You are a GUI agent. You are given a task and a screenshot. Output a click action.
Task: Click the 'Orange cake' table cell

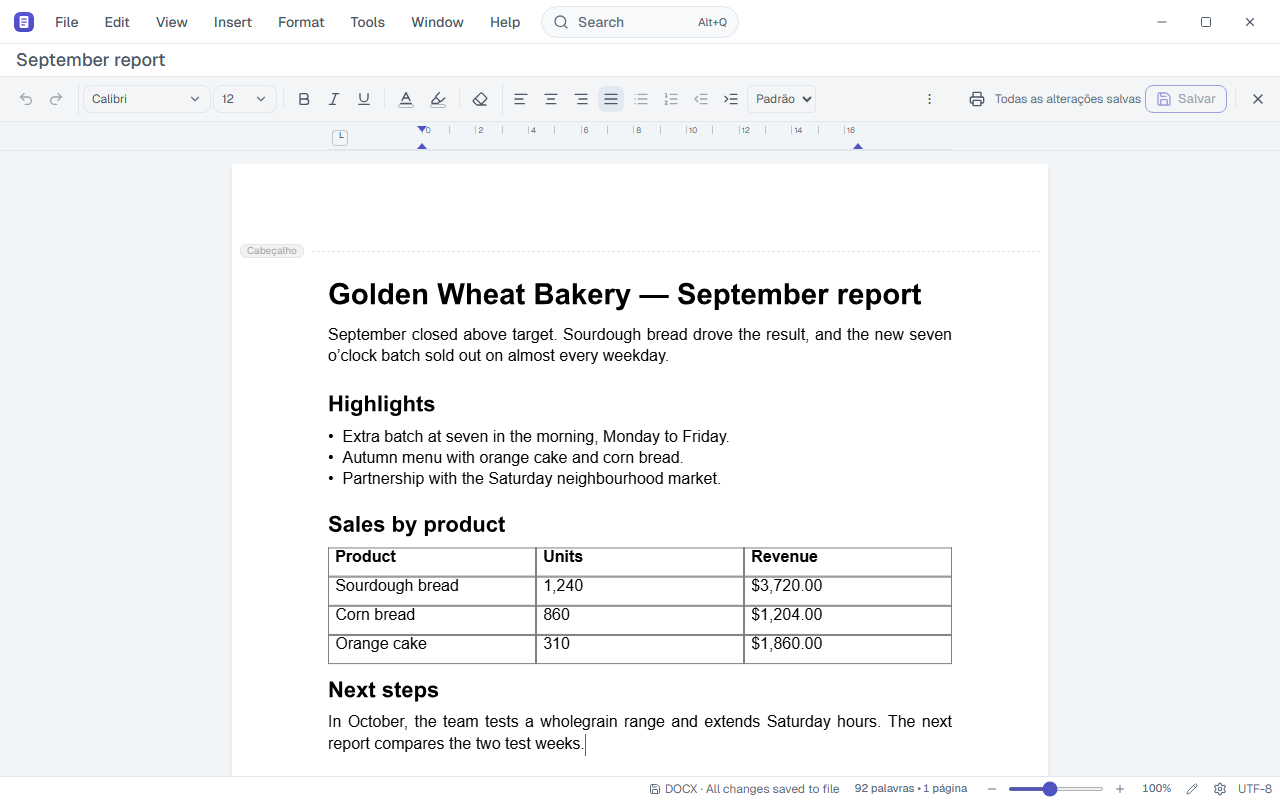pyautogui.click(x=432, y=648)
